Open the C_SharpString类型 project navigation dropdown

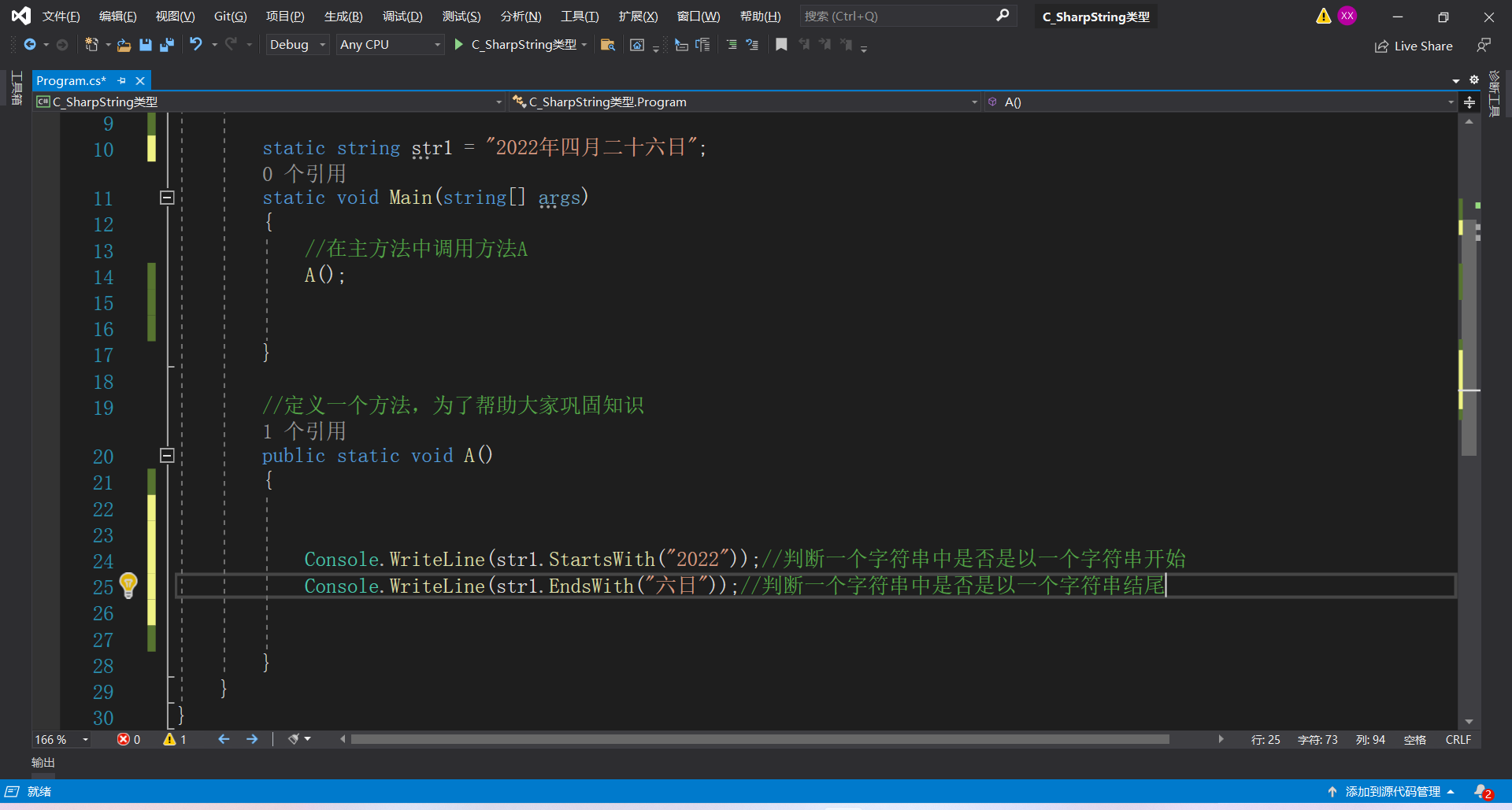tap(269, 102)
